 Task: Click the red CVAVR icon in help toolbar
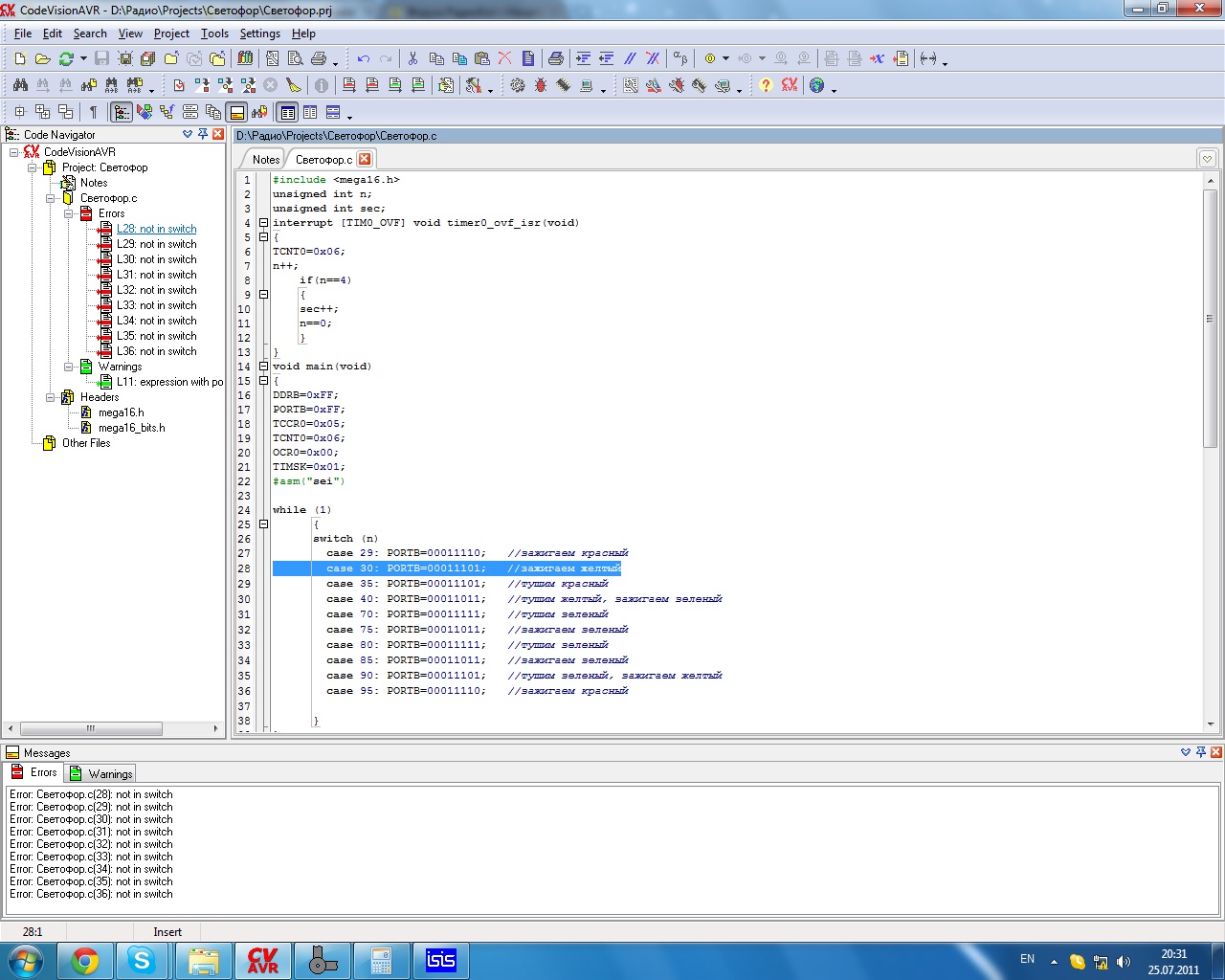(790, 86)
